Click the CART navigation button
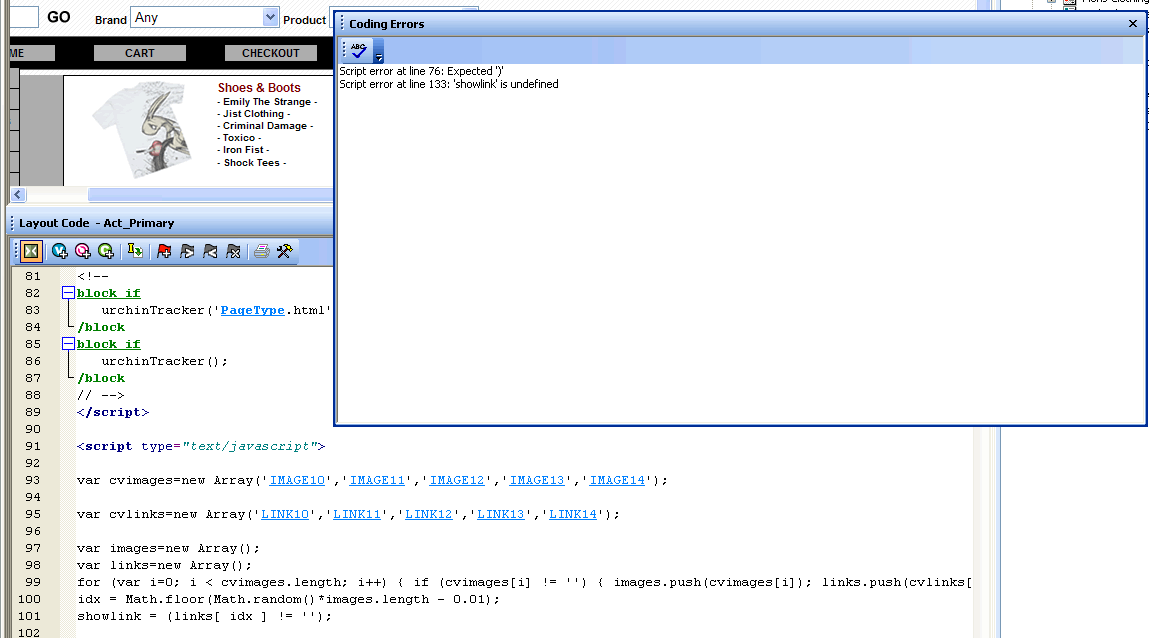The height and width of the screenshot is (638, 1149). click(x=140, y=53)
